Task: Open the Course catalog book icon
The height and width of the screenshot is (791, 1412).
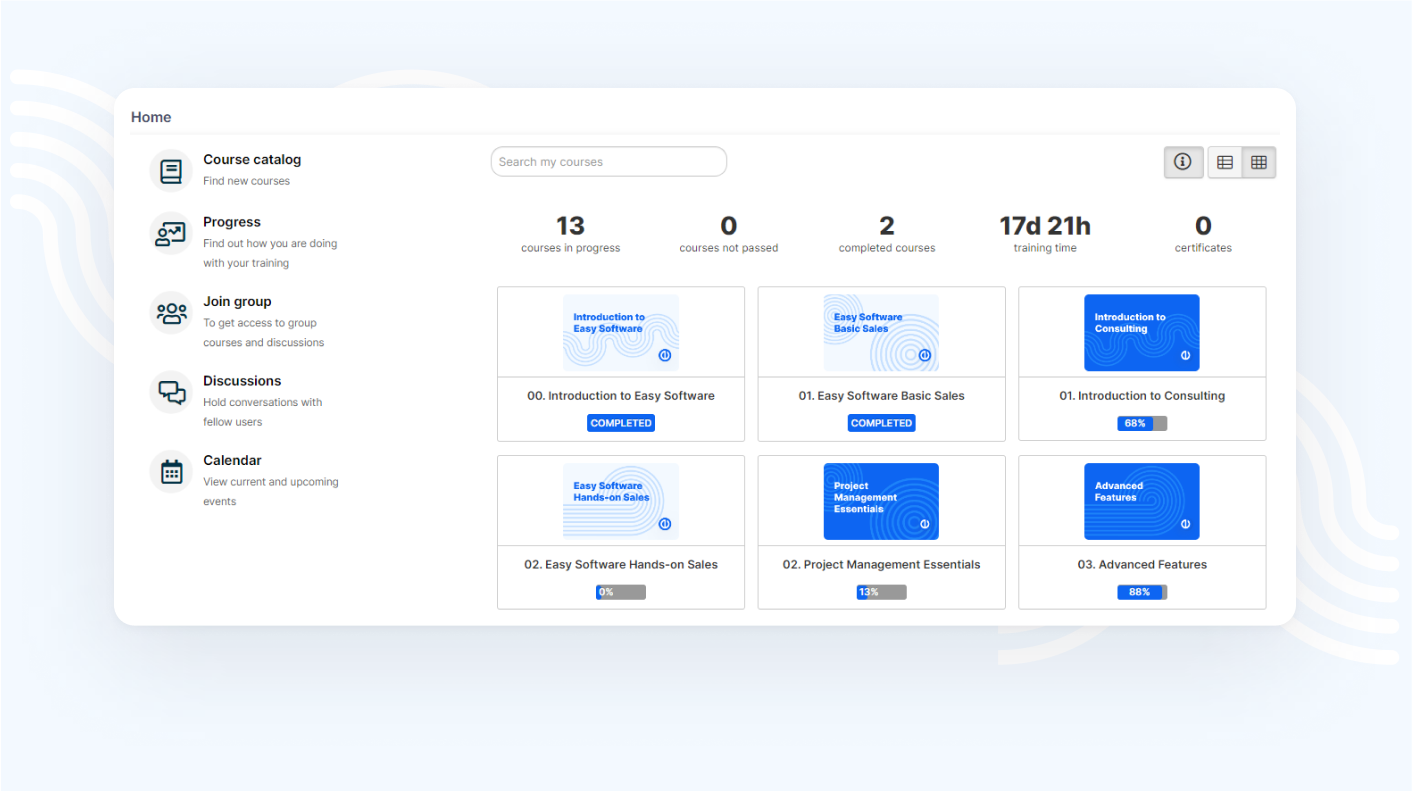Action: pyautogui.click(x=171, y=171)
